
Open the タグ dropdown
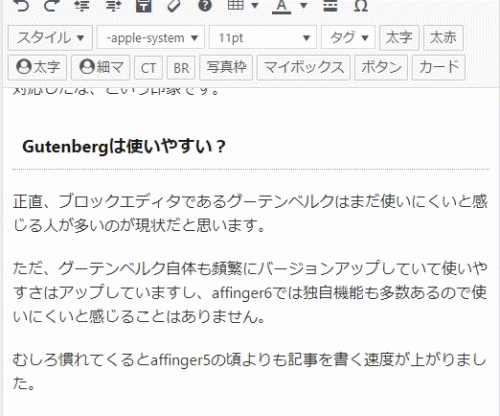pyautogui.click(x=348, y=38)
